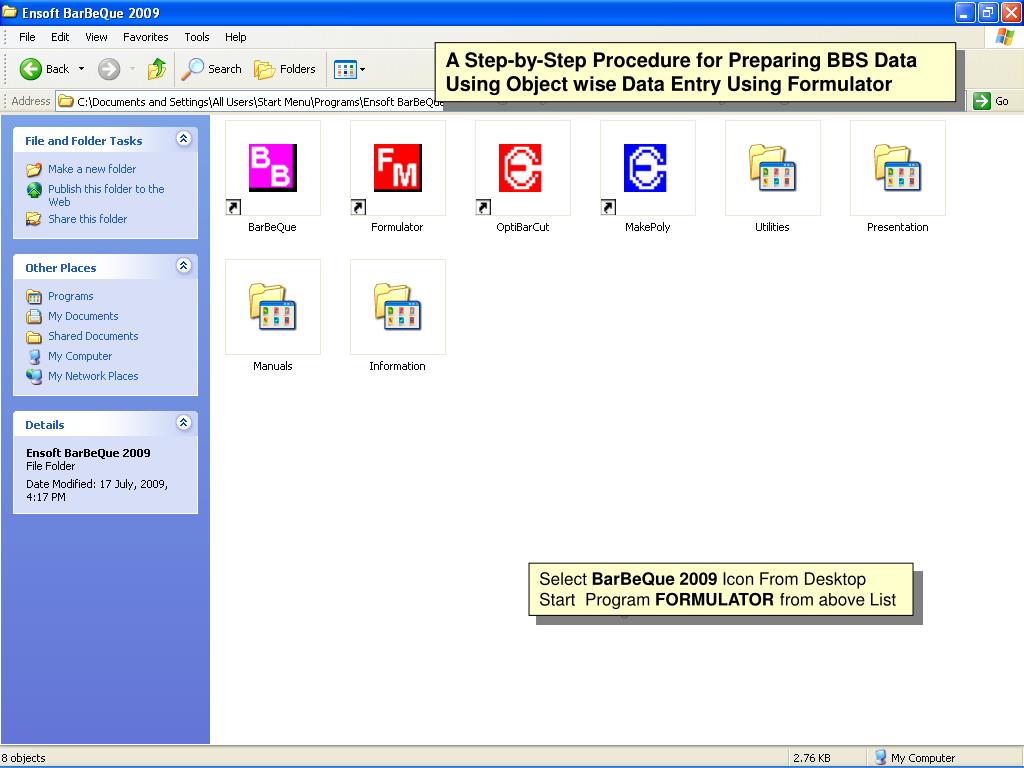1024x768 pixels.
Task: Go back with the Back arrow
Action: [x=44, y=69]
